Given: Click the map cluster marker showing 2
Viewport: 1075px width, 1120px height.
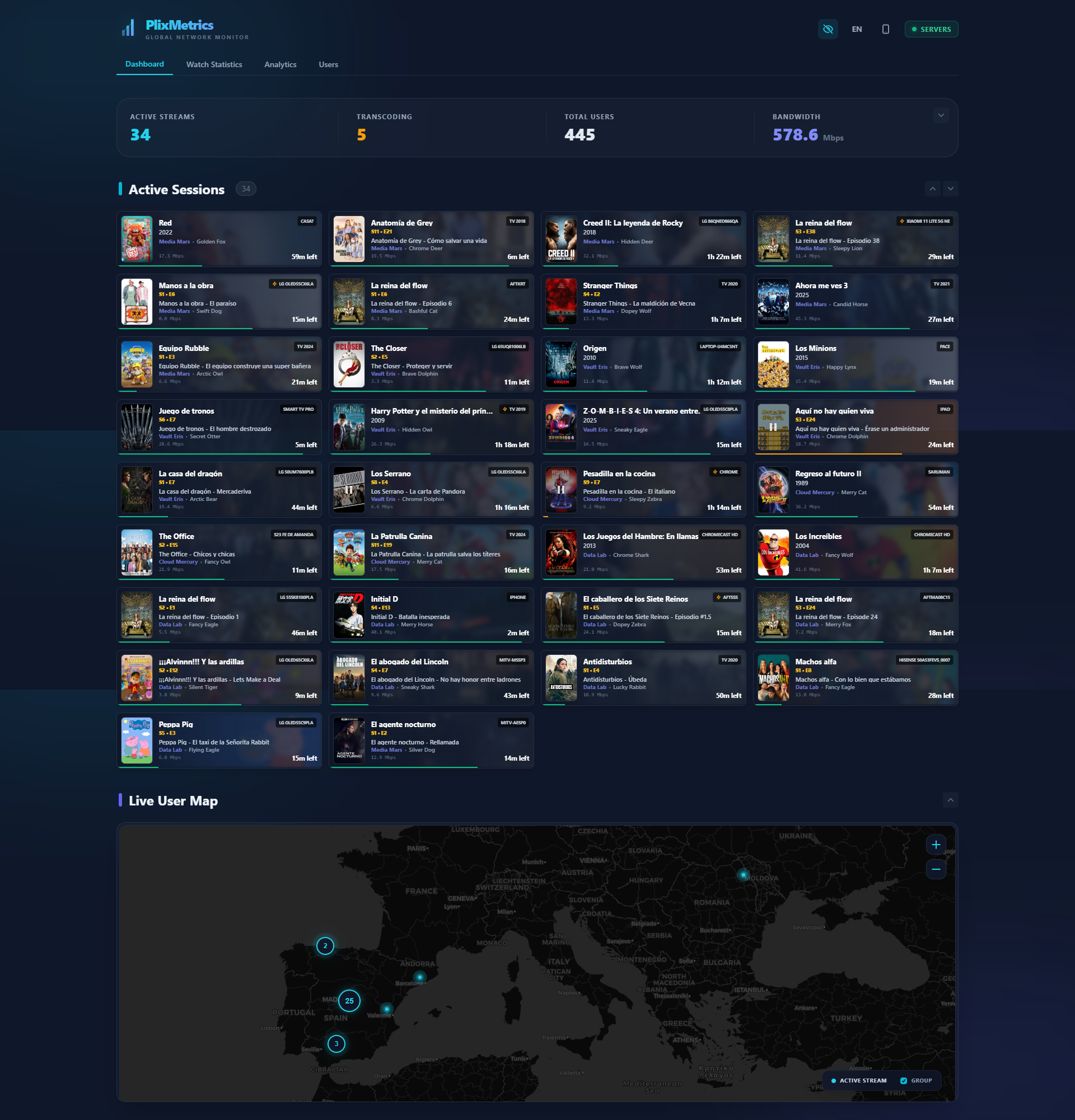Looking at the screenshot, I should pyautogui.click(x=325, y=946).
